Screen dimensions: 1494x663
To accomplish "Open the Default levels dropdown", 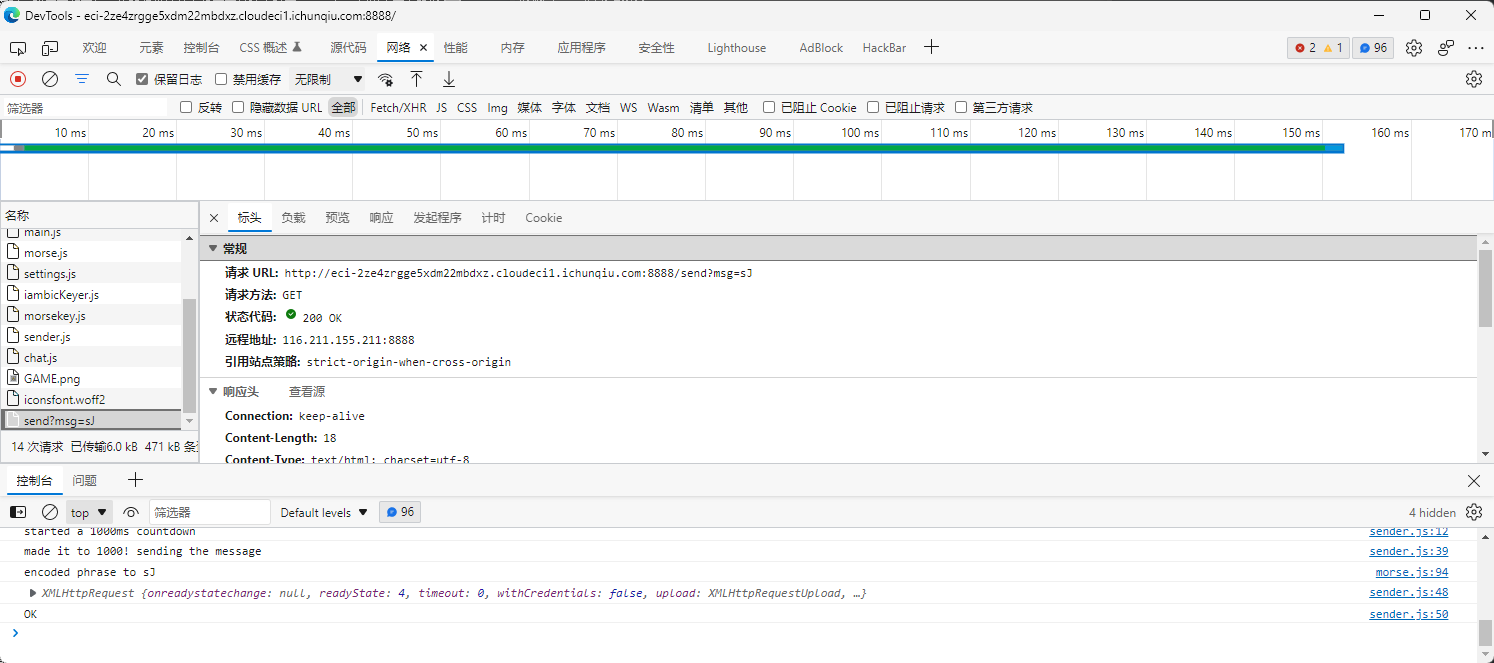I will click(x=324, y=513).
